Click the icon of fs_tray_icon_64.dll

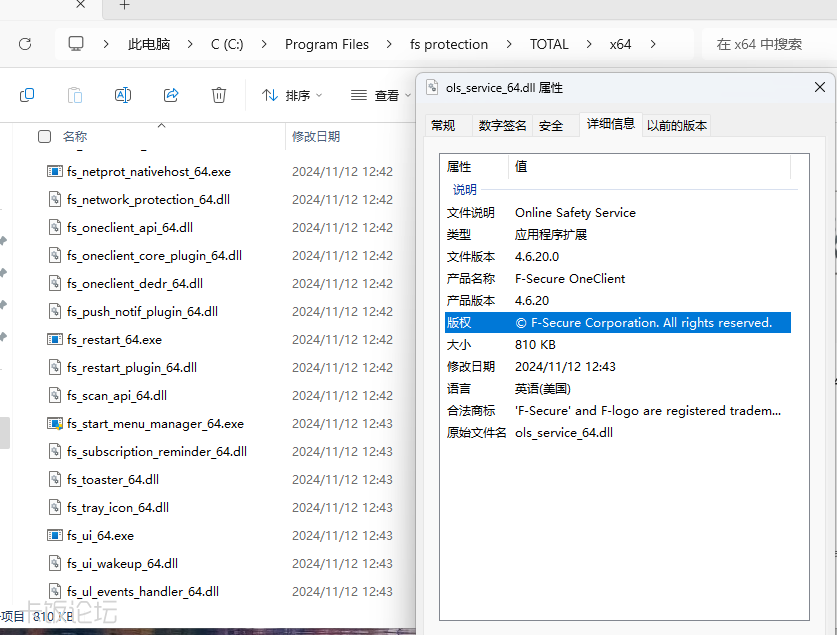55,507
